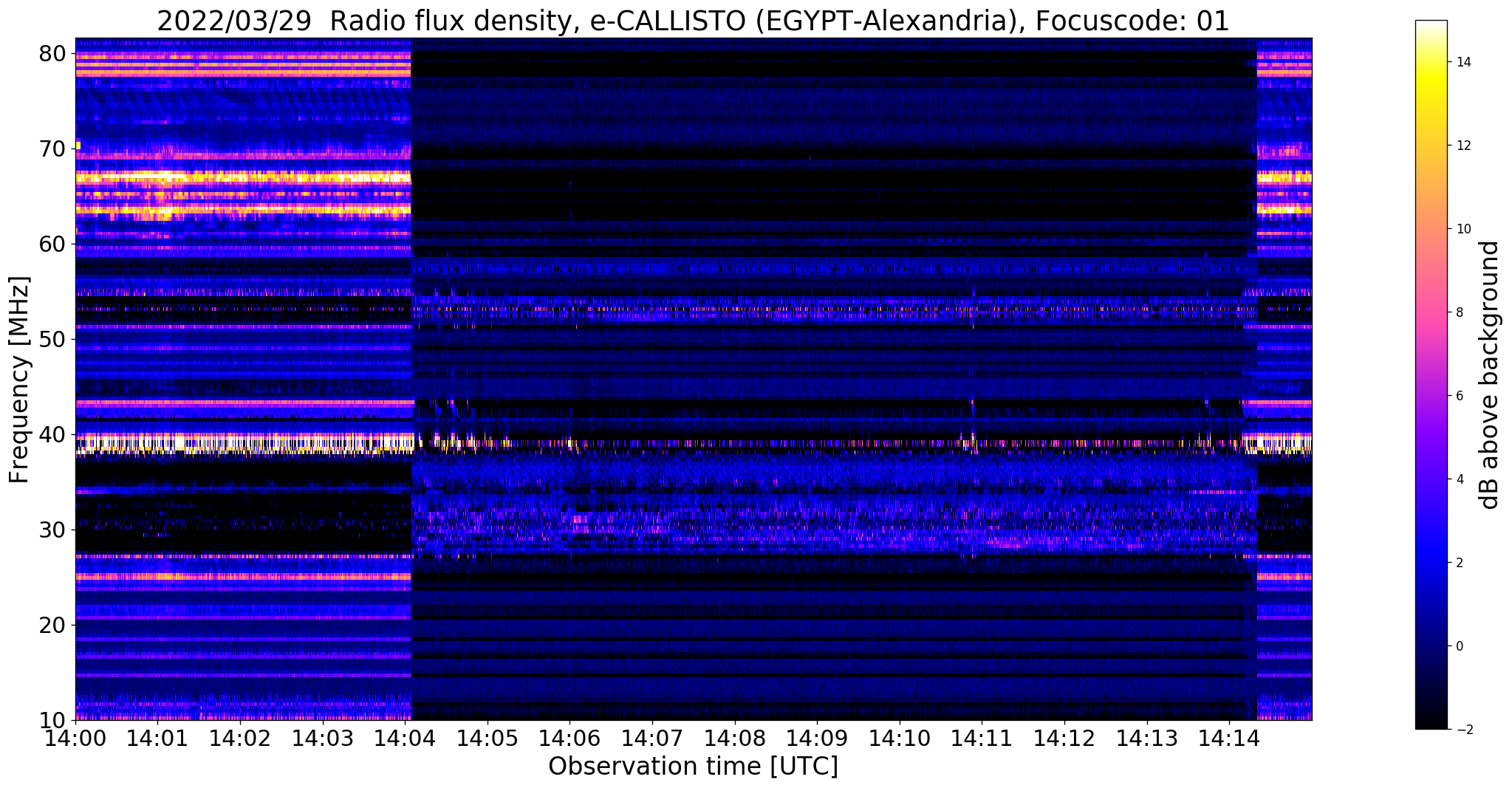Click the 14:03 time tick label
The height and width of the screenshot is (788, 1512).
click(x=322, y=738)
